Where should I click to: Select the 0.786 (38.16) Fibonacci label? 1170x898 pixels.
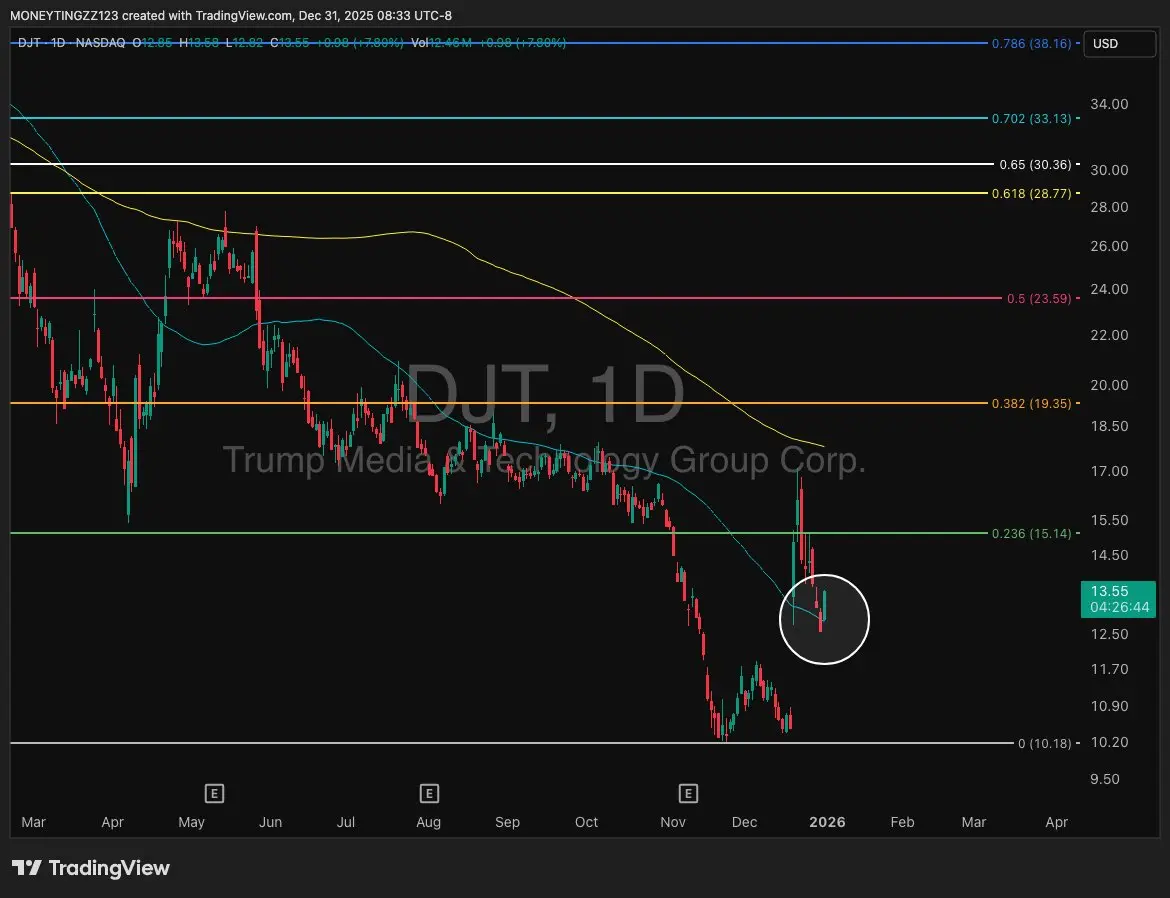[1031, 44]
